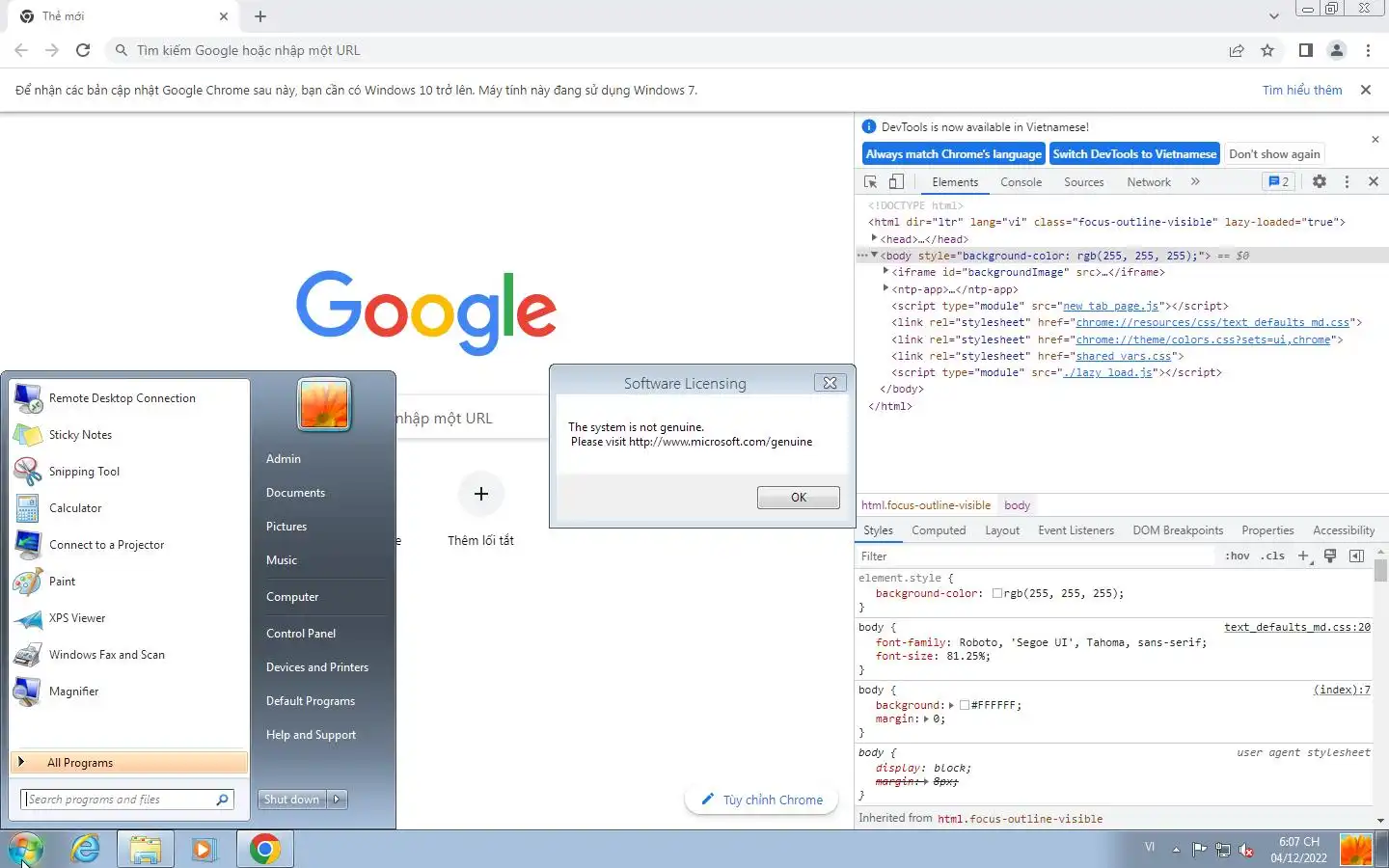Open DevTools customize three-dot menu

pyautogui.click(x=1347, y=181)
